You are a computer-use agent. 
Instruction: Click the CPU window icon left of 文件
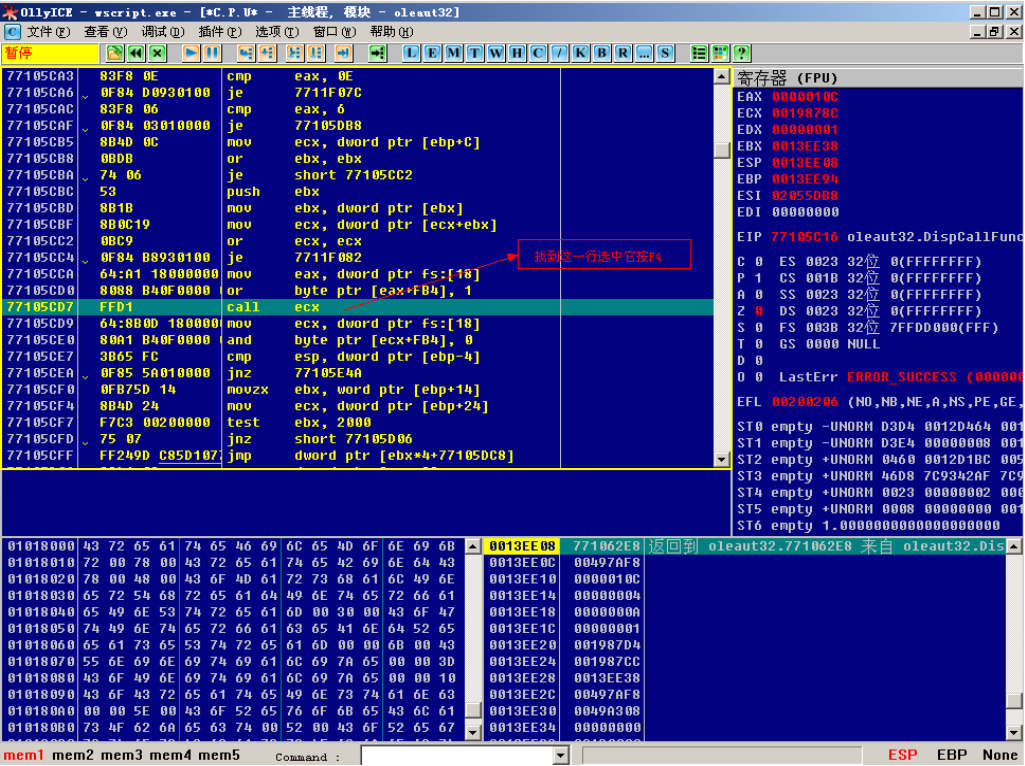(x=12, y=32)
